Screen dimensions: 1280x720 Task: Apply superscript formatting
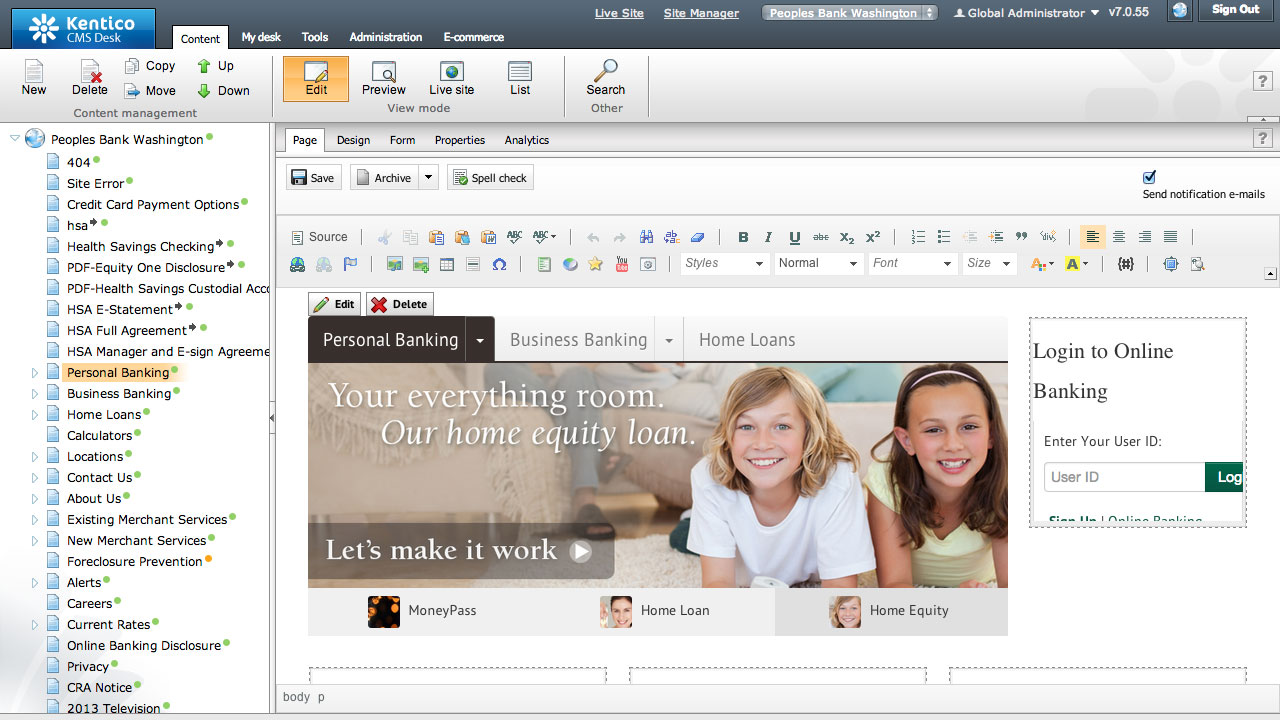873,237
